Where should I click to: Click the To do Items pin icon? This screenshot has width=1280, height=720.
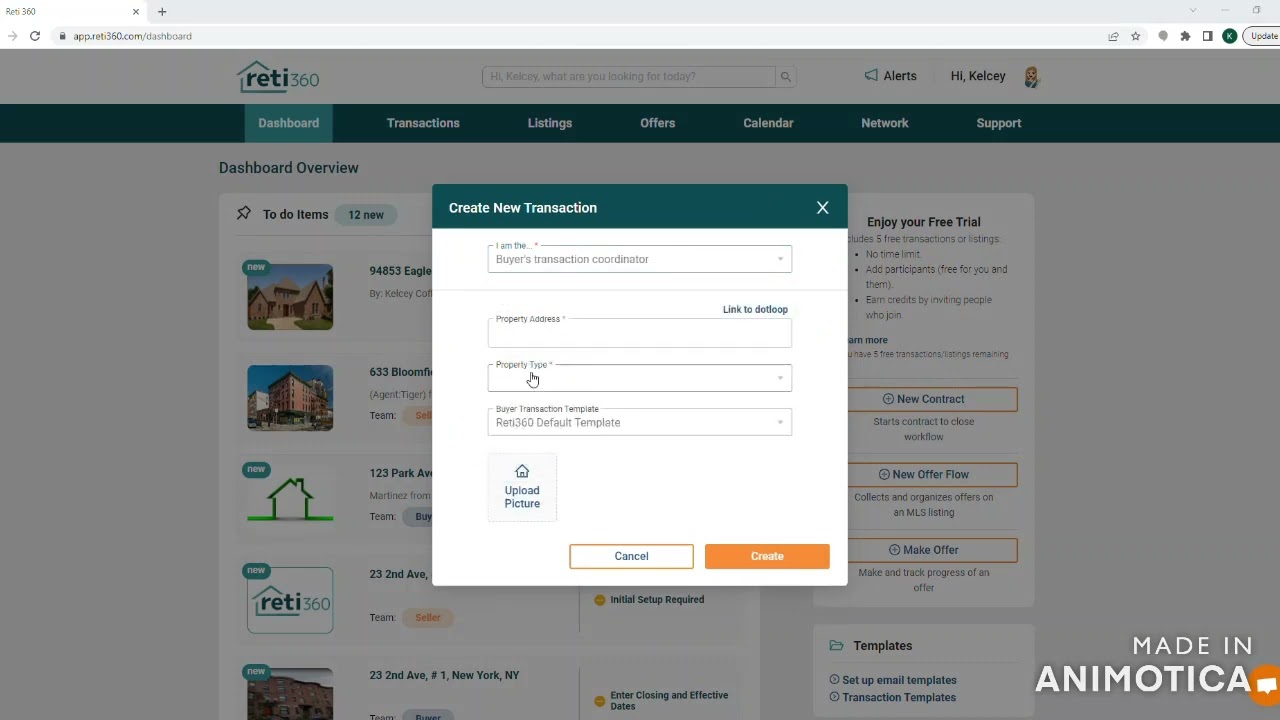pyautogui.click(x=243, y=213)
